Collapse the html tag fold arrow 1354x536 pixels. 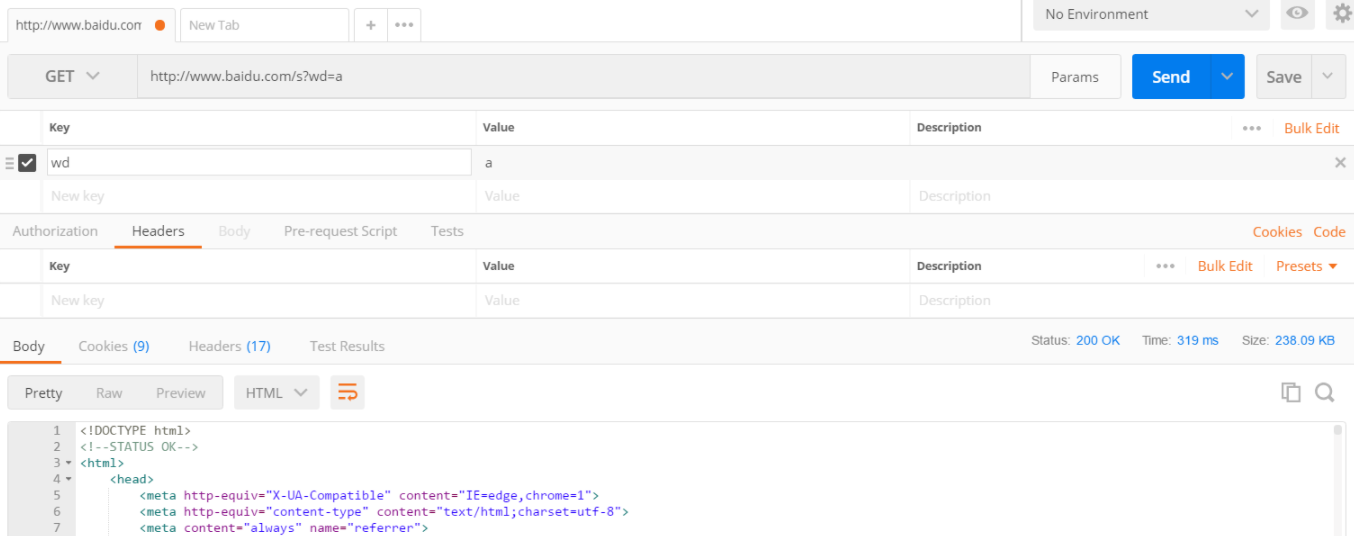coord(68,463)
